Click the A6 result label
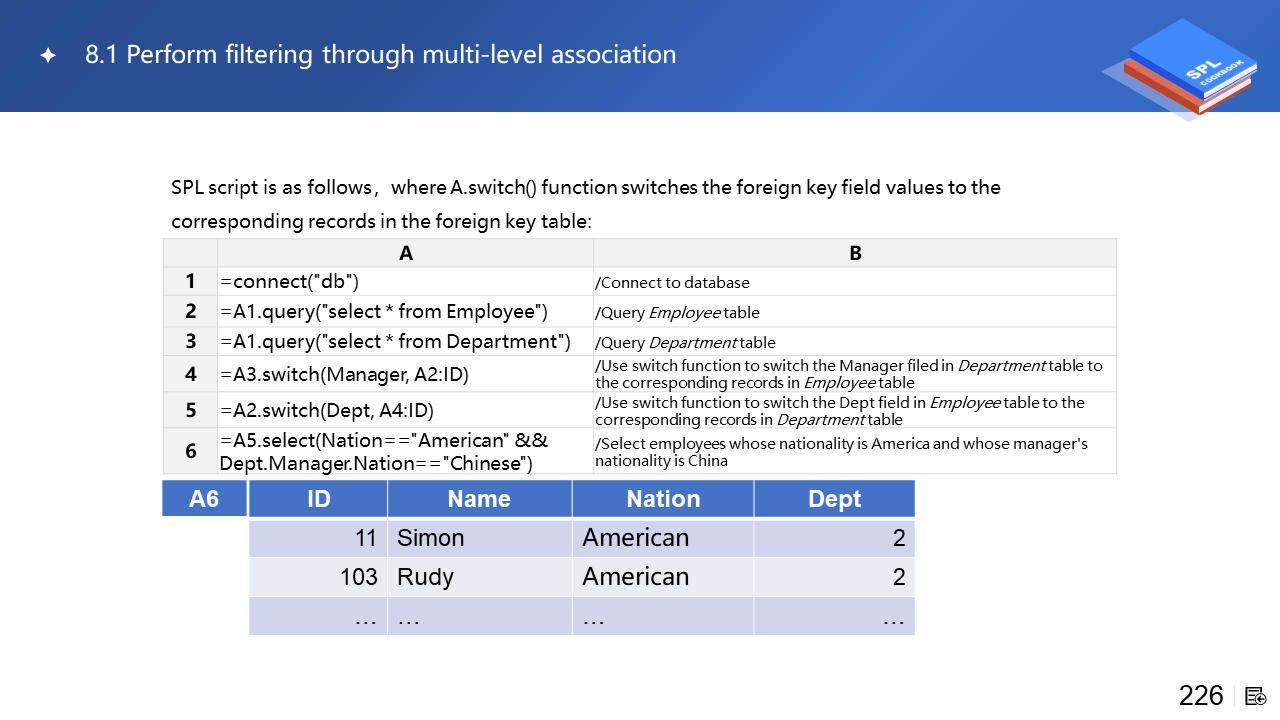This screenshot has height=720, width=1280. click(204, 498)
